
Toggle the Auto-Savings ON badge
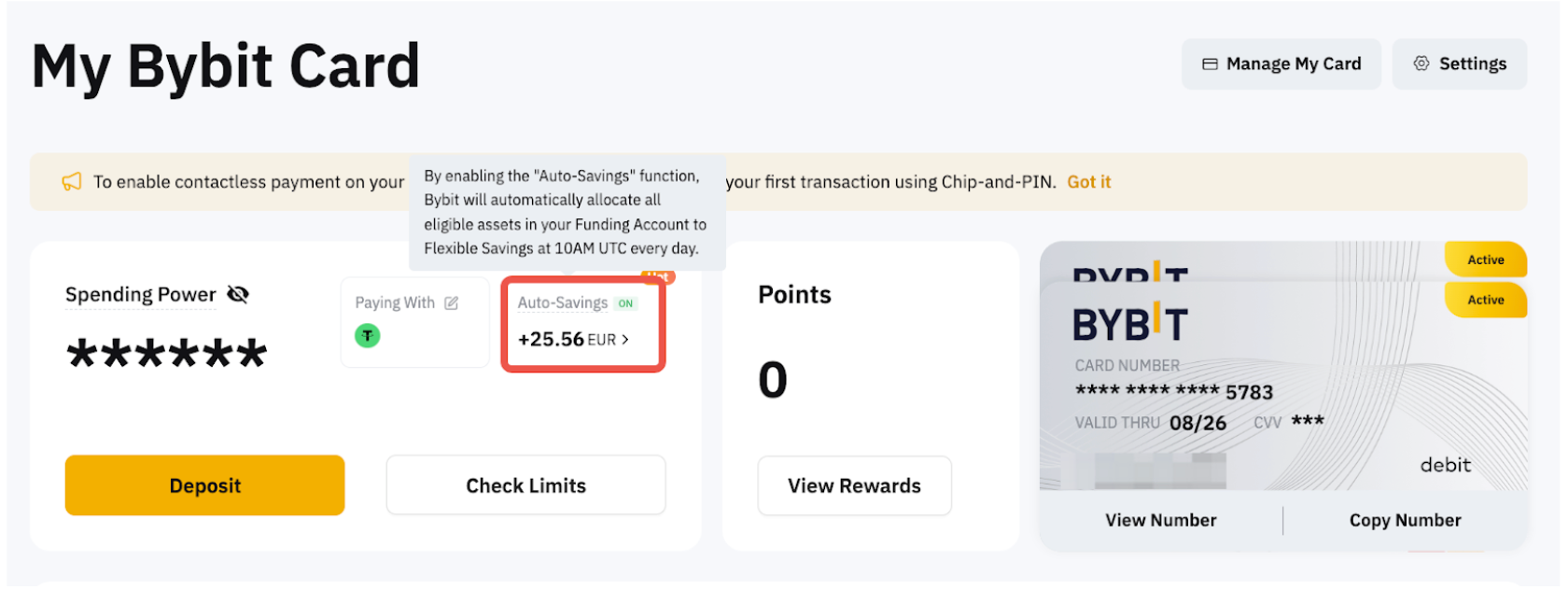(x=625, y=303)
